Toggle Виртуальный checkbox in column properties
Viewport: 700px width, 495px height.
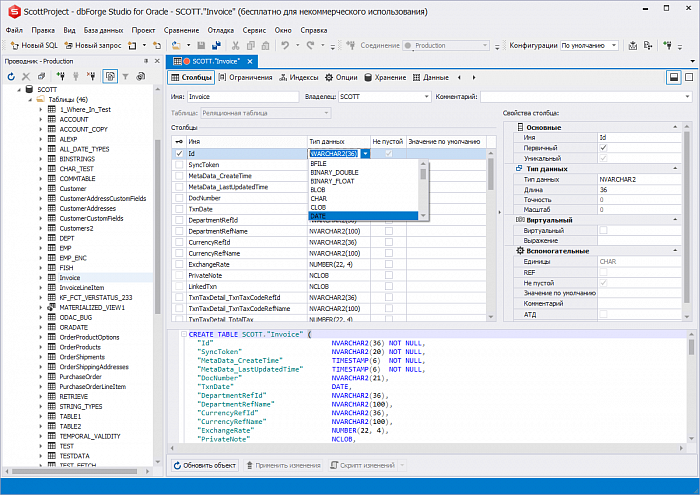pyautogui.click(x=604, y=230)
